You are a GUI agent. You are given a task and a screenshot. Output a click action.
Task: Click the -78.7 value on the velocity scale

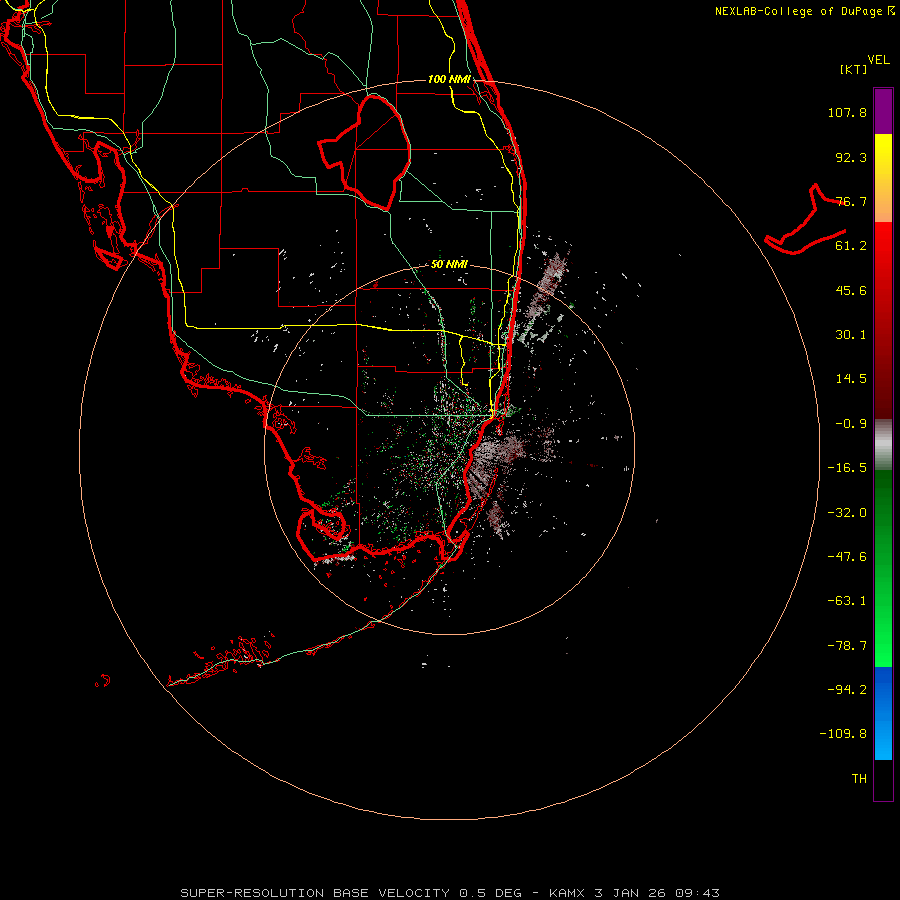[847, 646]
